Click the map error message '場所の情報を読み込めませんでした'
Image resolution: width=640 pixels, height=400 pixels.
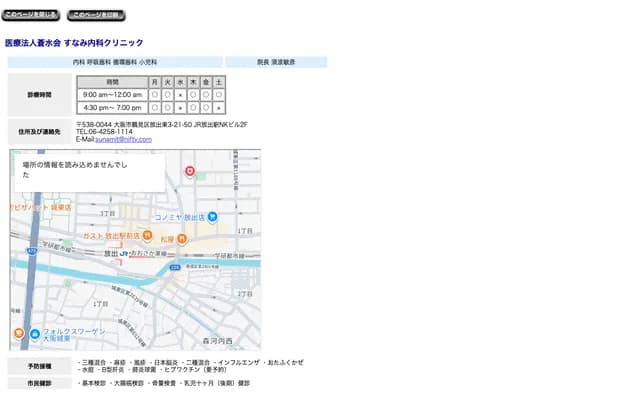[x=75, y=169]
